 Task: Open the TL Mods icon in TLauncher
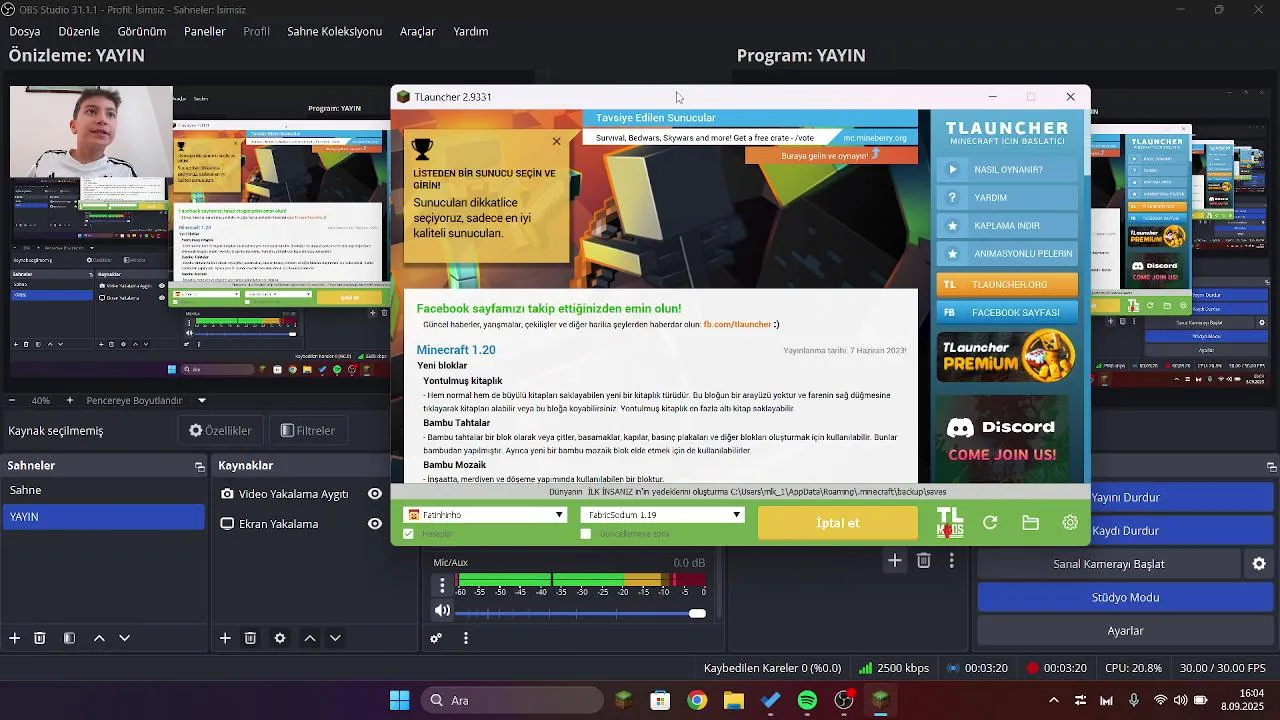tap(949, 522)
